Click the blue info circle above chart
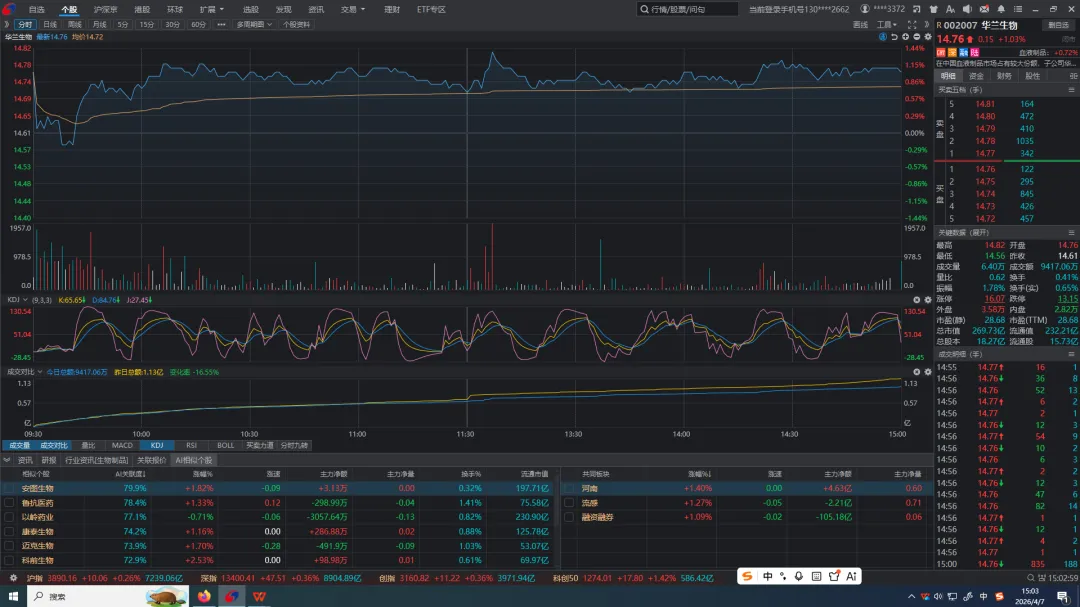 883,37
